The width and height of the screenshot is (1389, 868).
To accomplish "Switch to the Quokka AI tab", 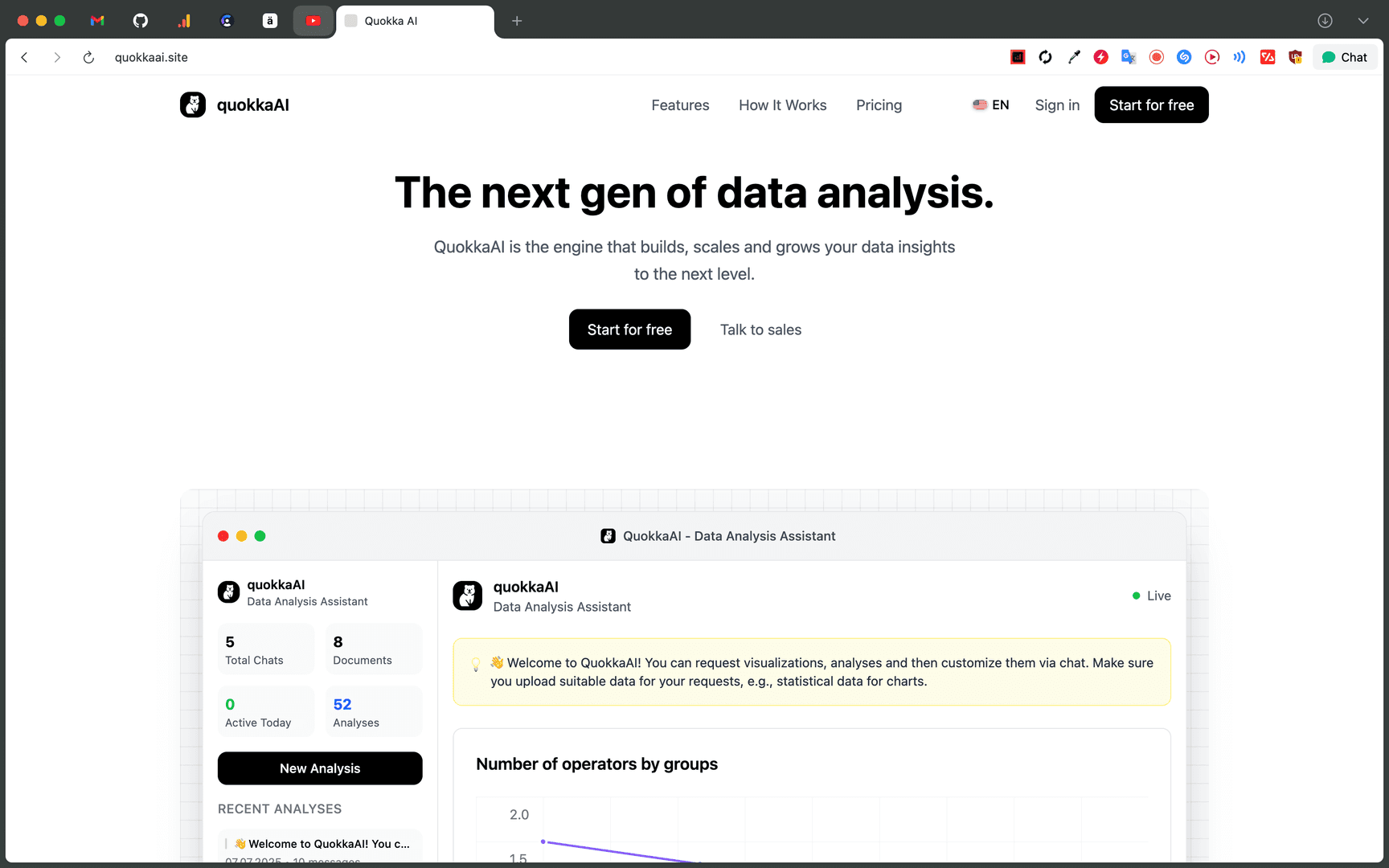I will (415, 21).
